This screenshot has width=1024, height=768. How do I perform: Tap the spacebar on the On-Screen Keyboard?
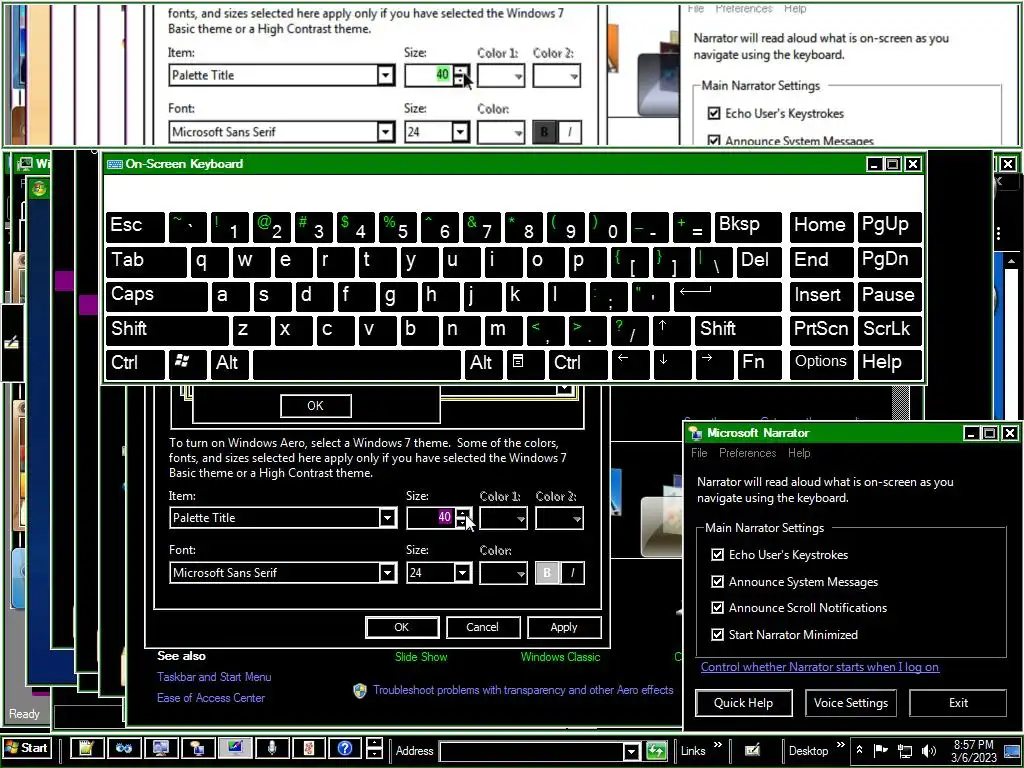coord(357,364)
